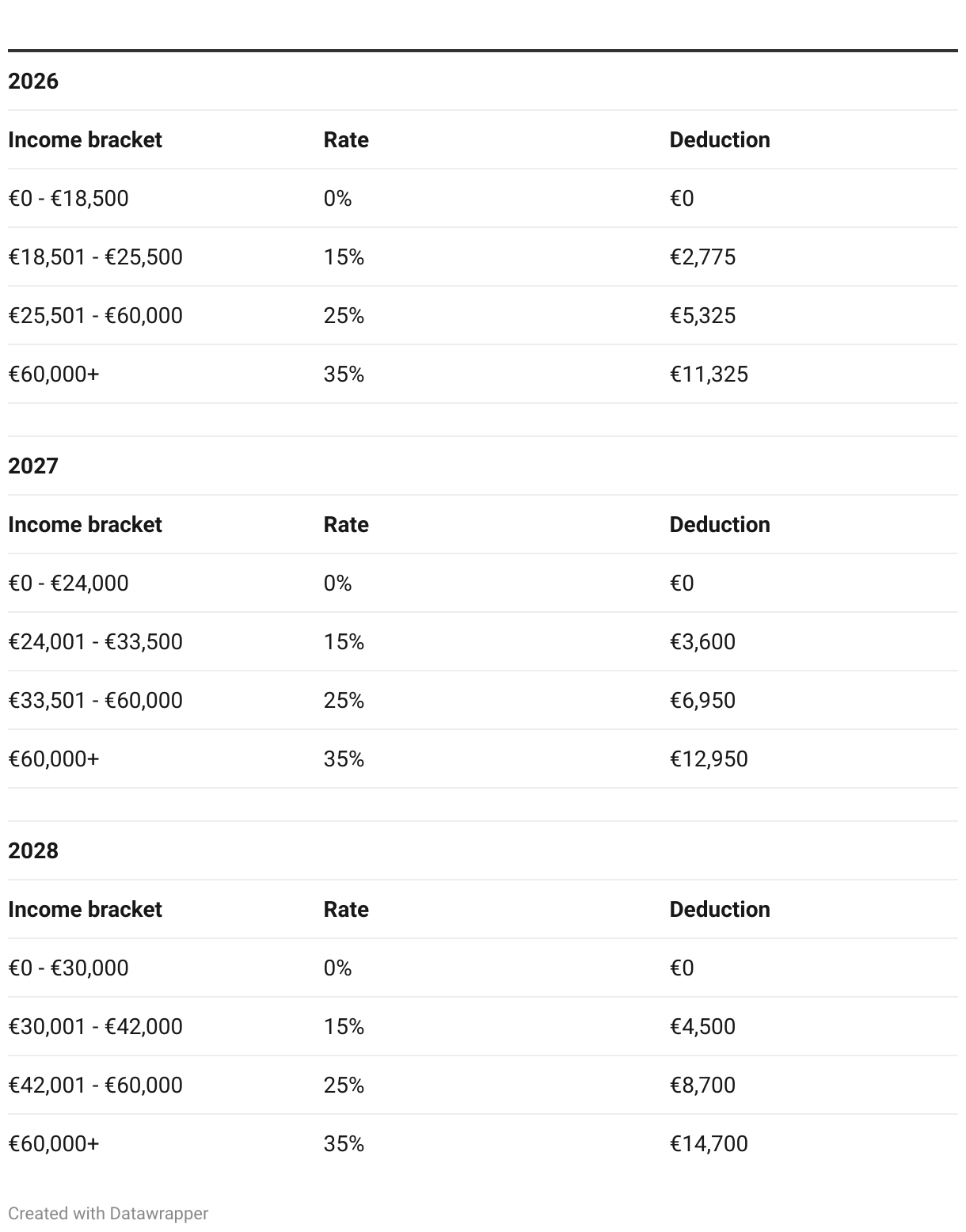Select the €5,325 deduction value
Screen dimensions: 966x1232
[x=702, y=315]
